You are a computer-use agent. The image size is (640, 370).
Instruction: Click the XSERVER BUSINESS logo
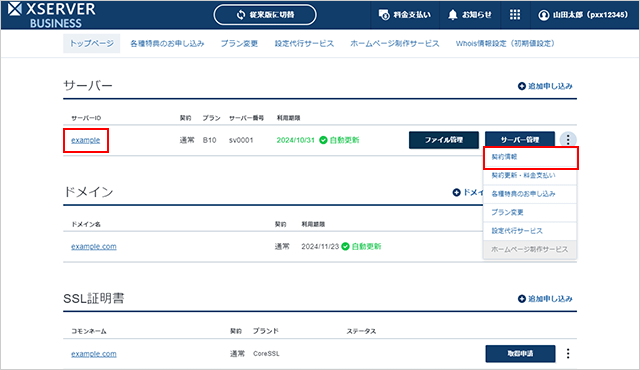[x=51, y=15]
